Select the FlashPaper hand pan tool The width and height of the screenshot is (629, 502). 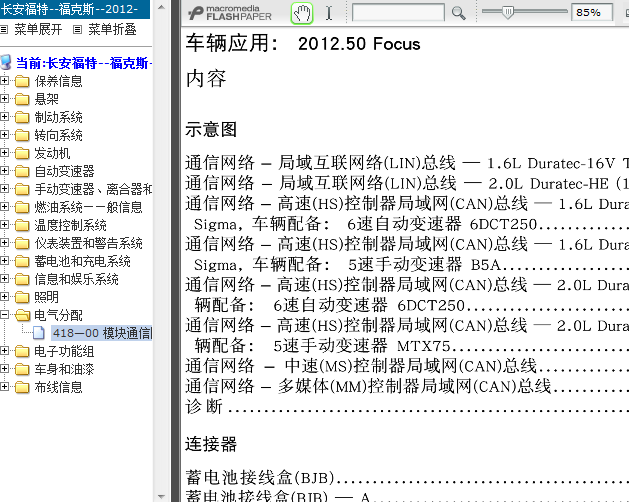click(302, 13)
